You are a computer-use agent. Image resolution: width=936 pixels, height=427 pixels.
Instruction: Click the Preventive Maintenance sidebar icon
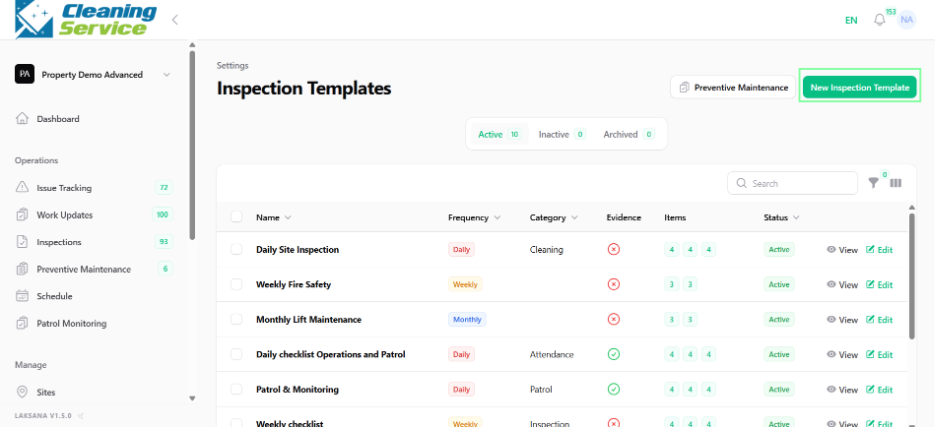pos(22,269)
